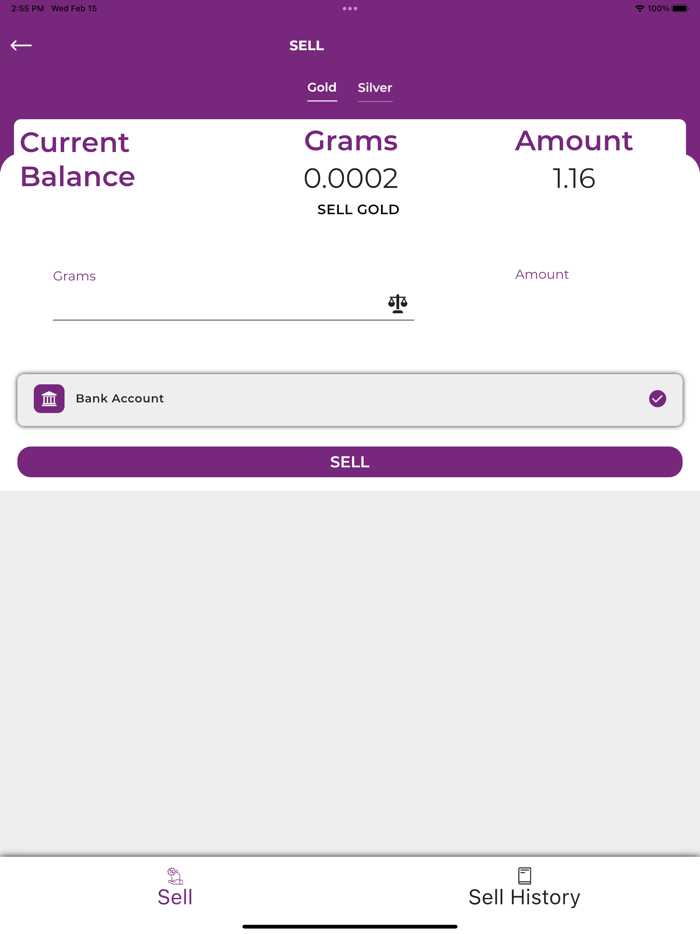Viewport: 700px width, 934px height.
Task: Tap the Wi-Fi status icon
Action: point(639,9)
